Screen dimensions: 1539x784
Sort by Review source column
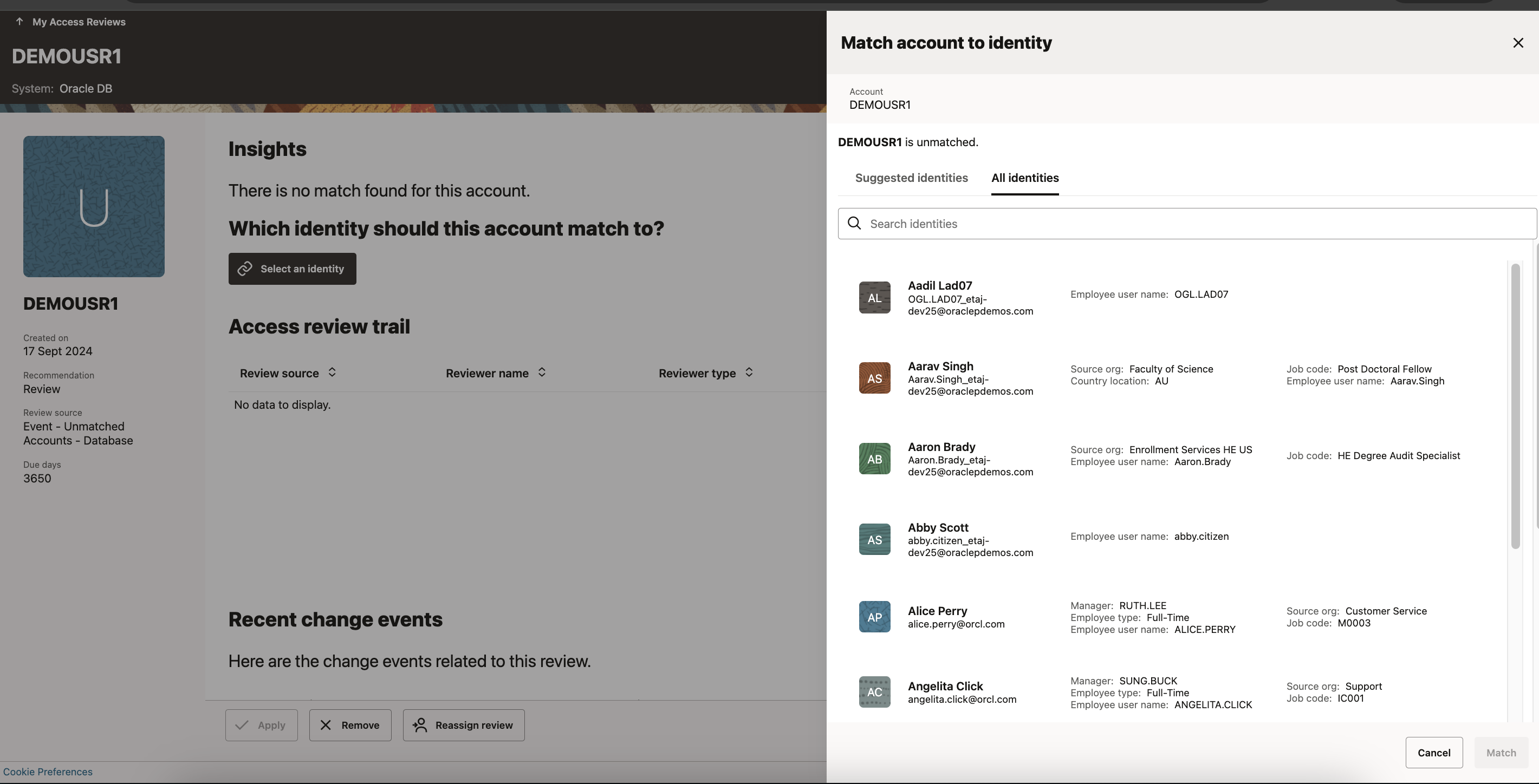click(332, 373)
